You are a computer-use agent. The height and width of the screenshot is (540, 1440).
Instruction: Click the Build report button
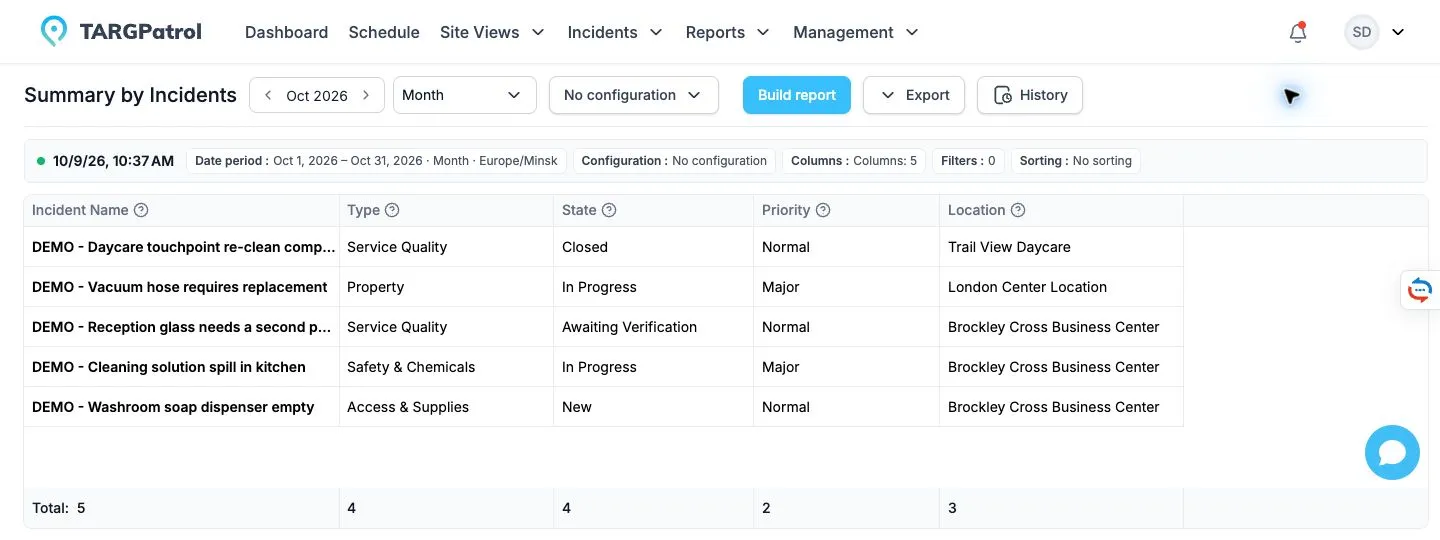(797, 95)
